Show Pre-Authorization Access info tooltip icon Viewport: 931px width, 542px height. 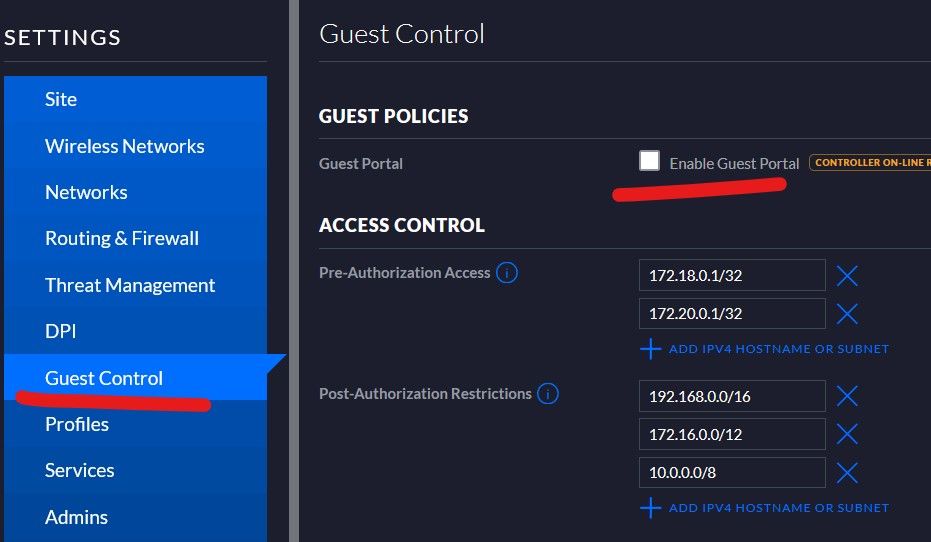click(507, 272)
